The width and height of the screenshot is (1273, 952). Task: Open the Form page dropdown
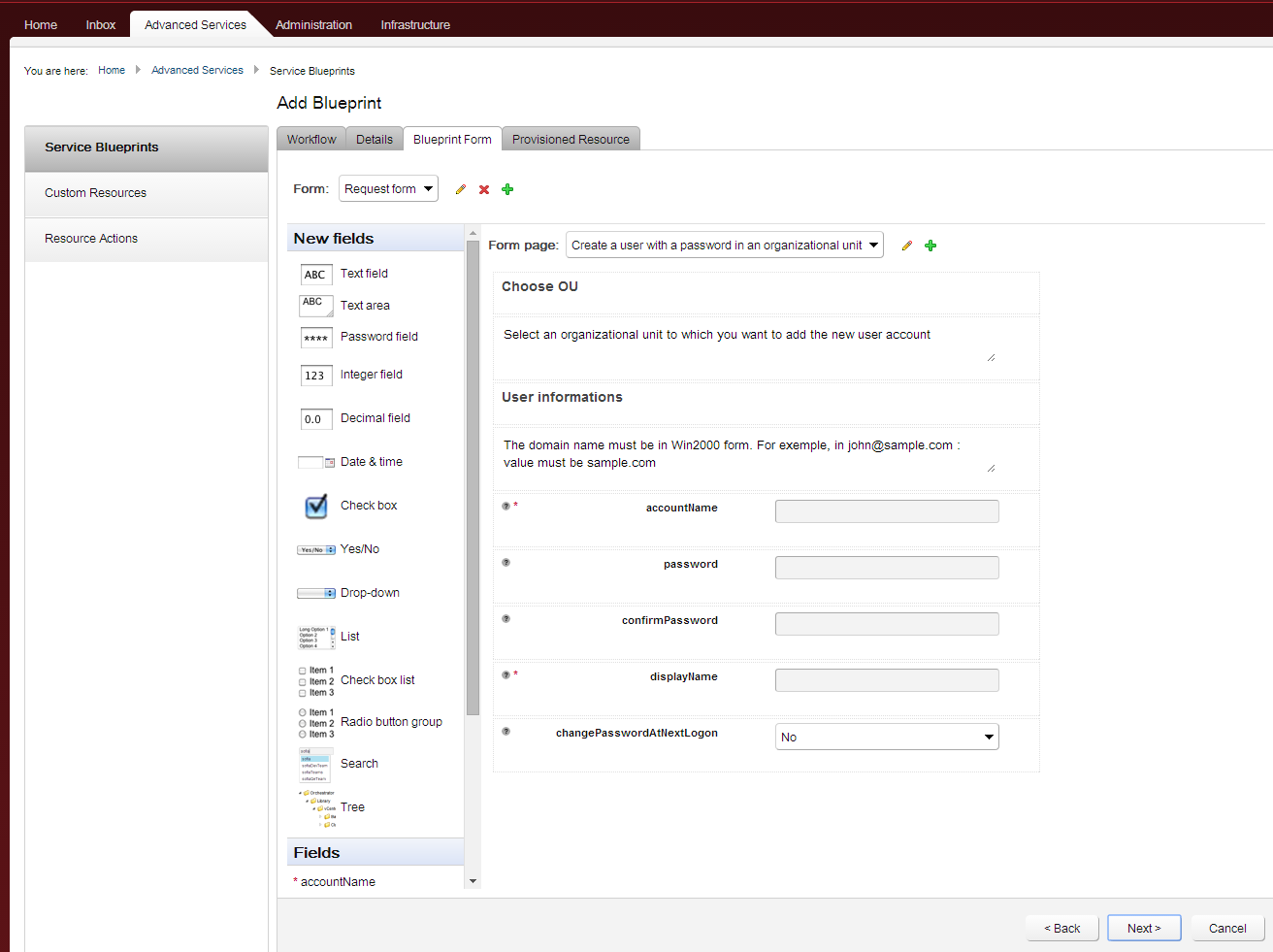[x=724, y=245]
